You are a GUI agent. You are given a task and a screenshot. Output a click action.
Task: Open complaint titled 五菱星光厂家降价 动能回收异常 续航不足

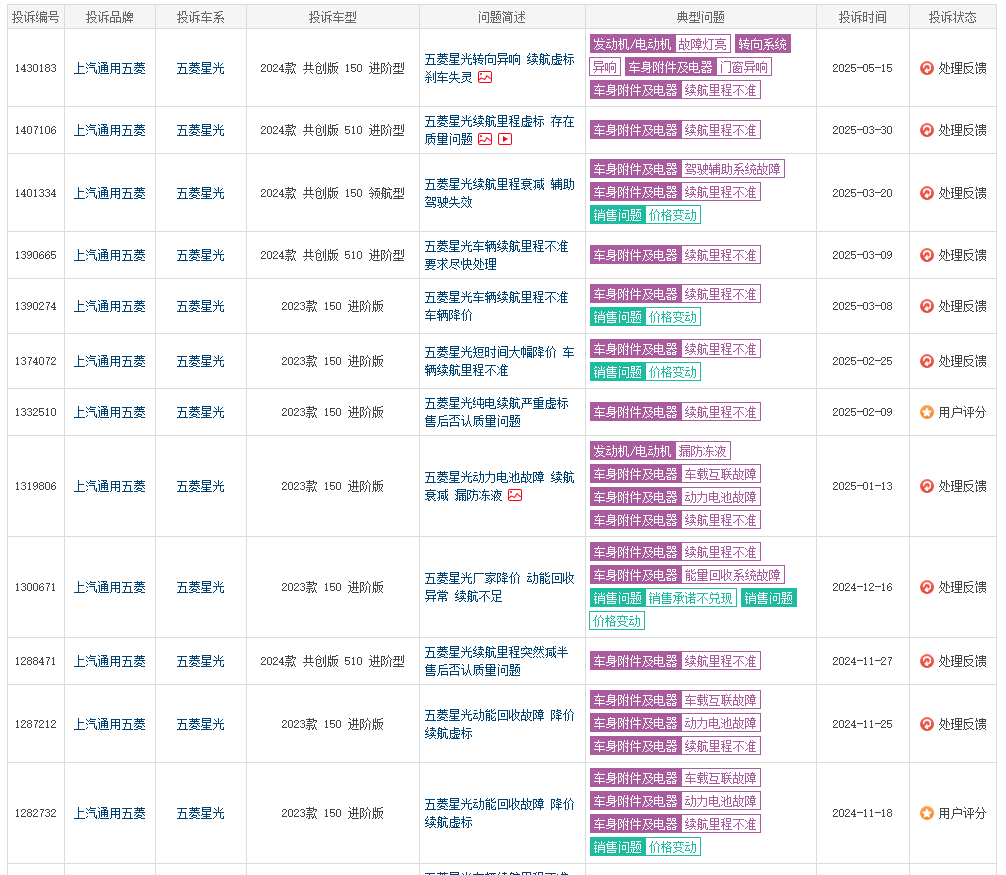tap(499, 587)
